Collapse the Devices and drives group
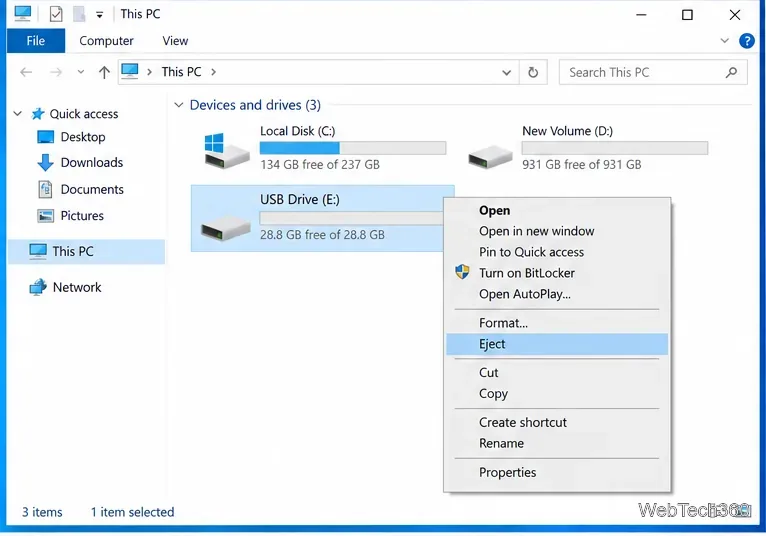 coord(179,105)
